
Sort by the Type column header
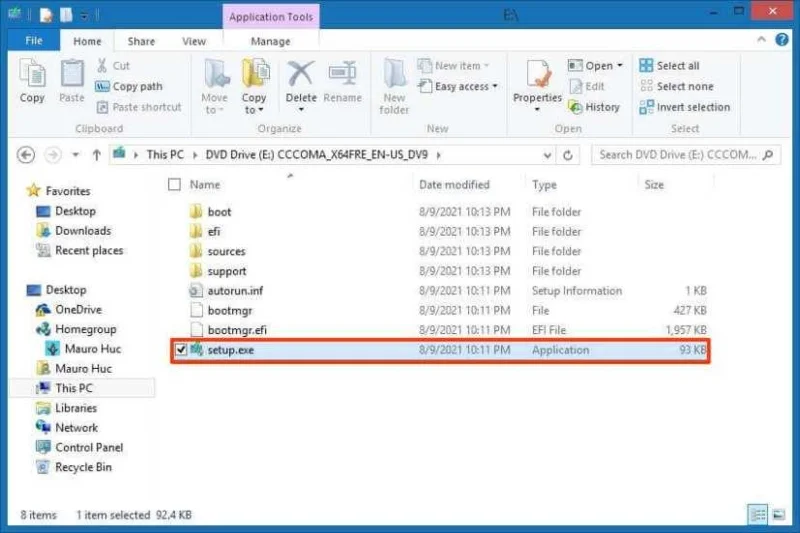pos(544,185)
